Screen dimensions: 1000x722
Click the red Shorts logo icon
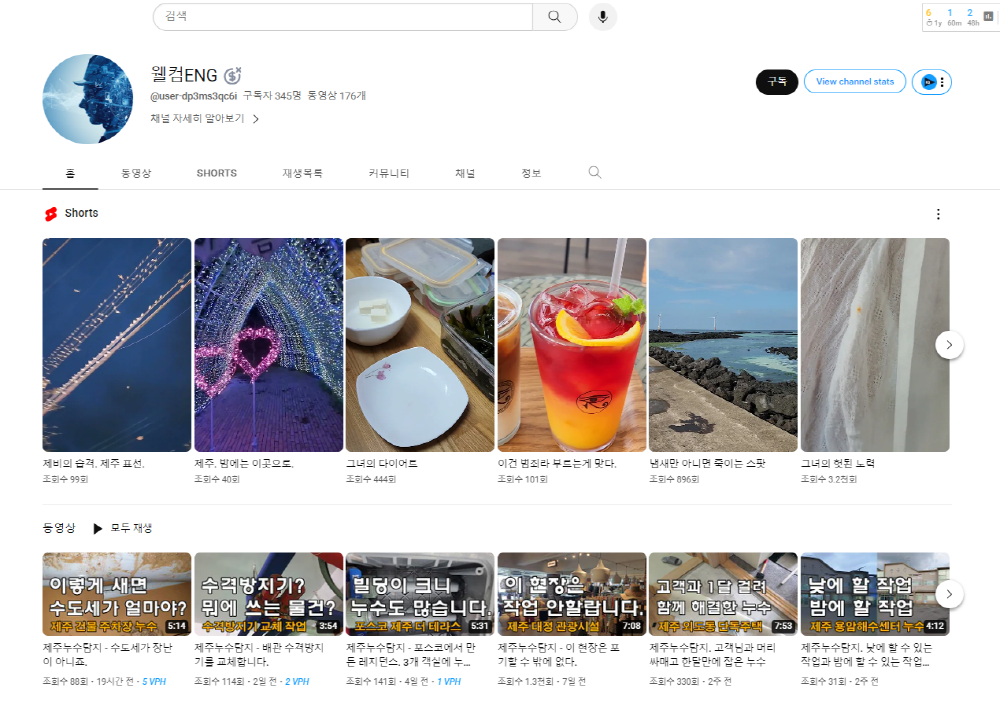51,214
